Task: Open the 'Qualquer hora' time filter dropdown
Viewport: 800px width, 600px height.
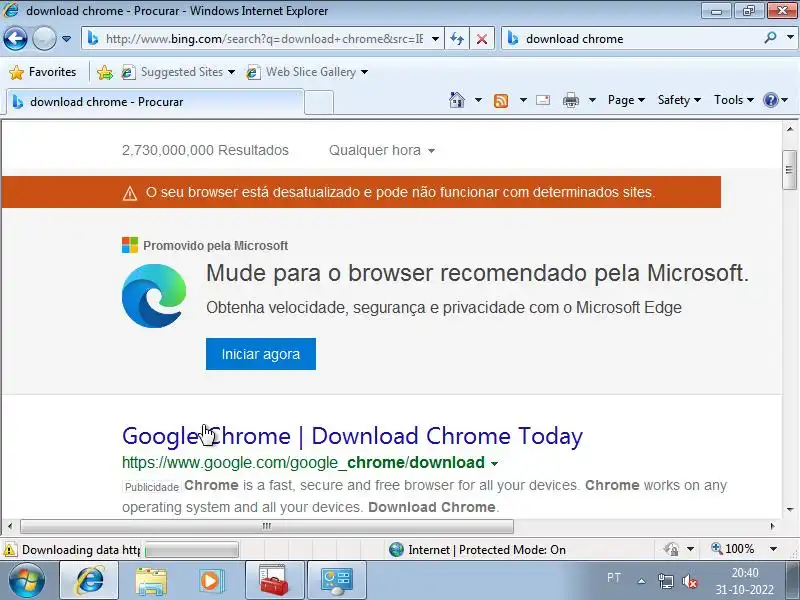Action: (x=382, y=151)
